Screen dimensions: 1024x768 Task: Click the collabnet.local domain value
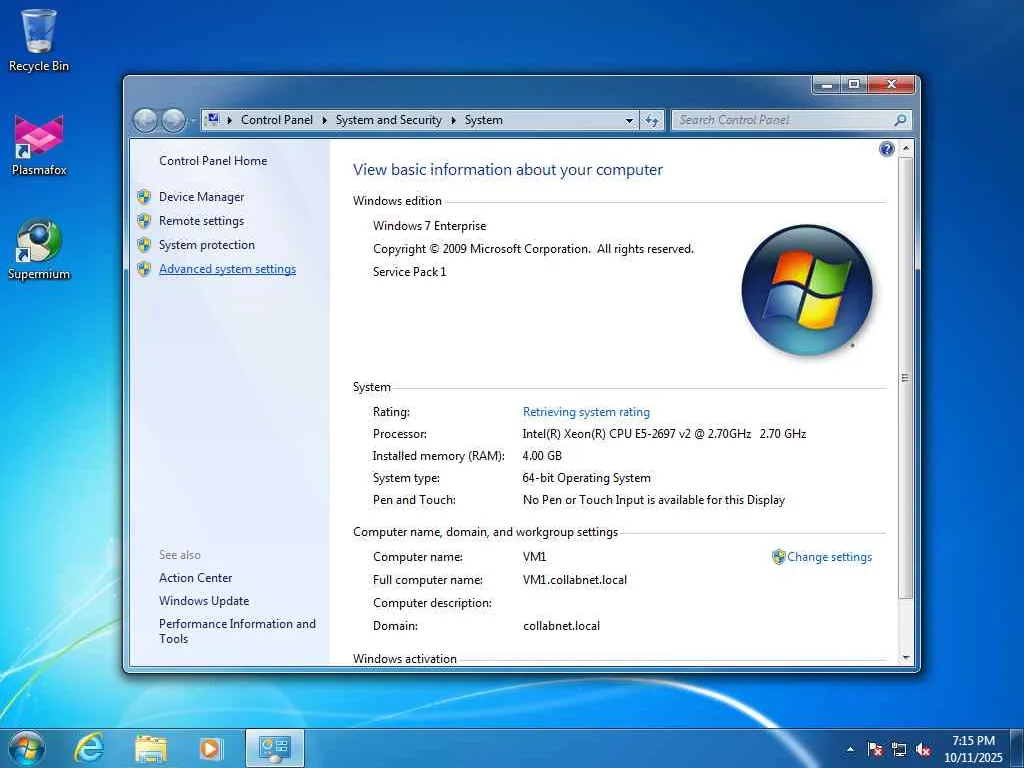562,626
